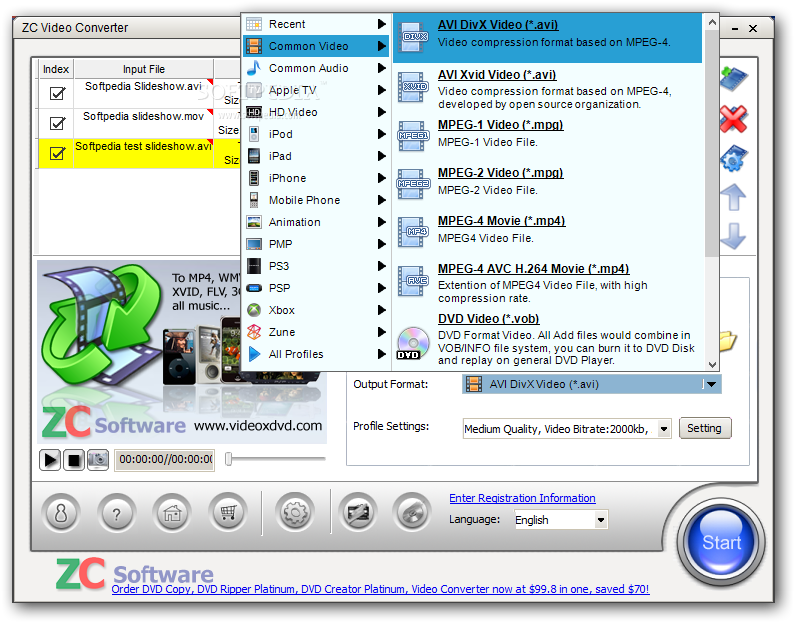Click the round video tool icon
Image resolution: width=795 pixels, height=623 pixels.
click(x=358, y=513)
